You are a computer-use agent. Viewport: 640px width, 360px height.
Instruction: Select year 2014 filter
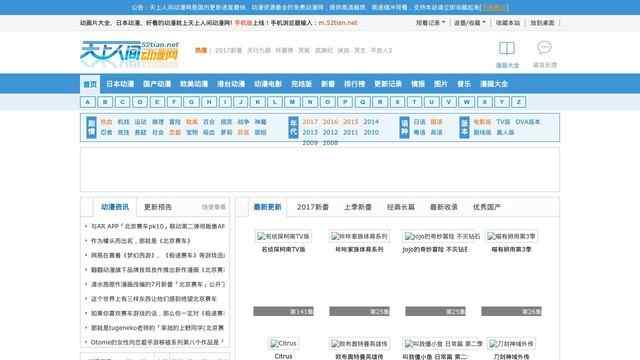[x=371, y=122]
